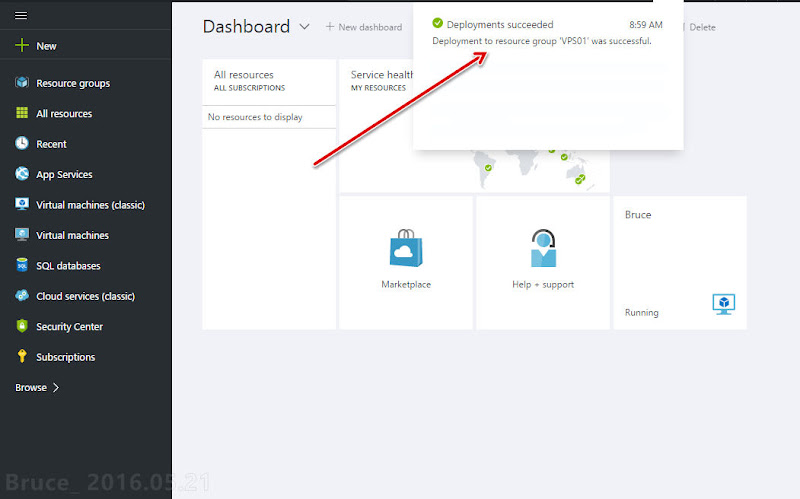
Task: Select Resource groups menu label
Action: [x=73, y=83]
